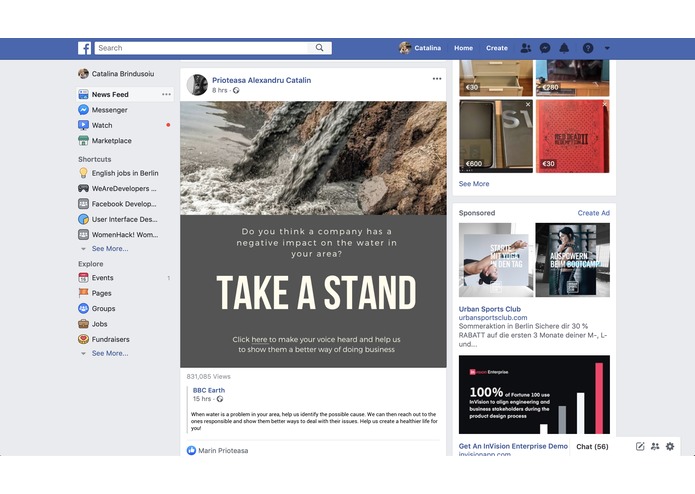
Task: Open the Urban Sports Club yoga ad image
Action: click(496, 260)
